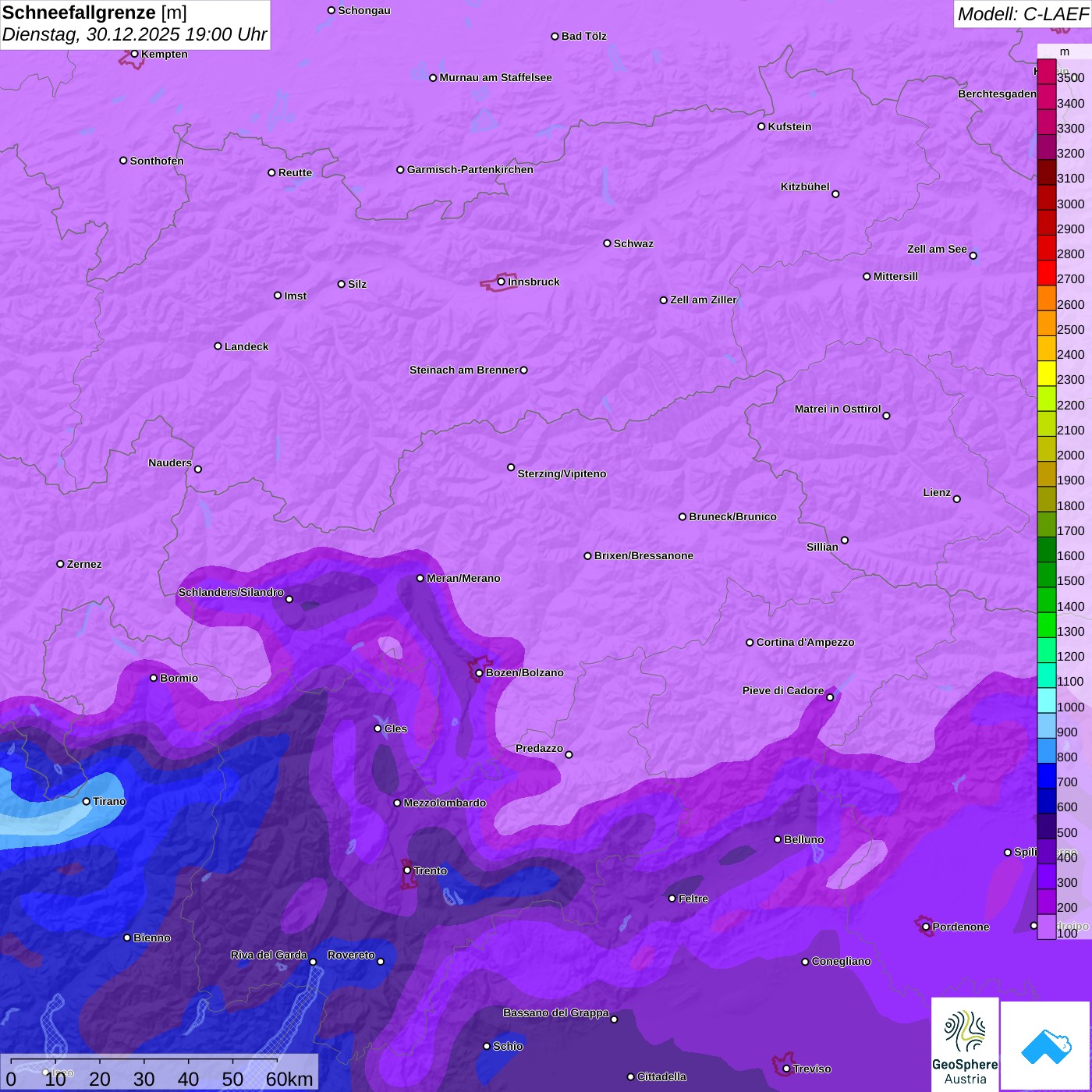Click the Nauders location dot
Image resolution: width=1092 pixels, height=1092 pixels.
198,470
